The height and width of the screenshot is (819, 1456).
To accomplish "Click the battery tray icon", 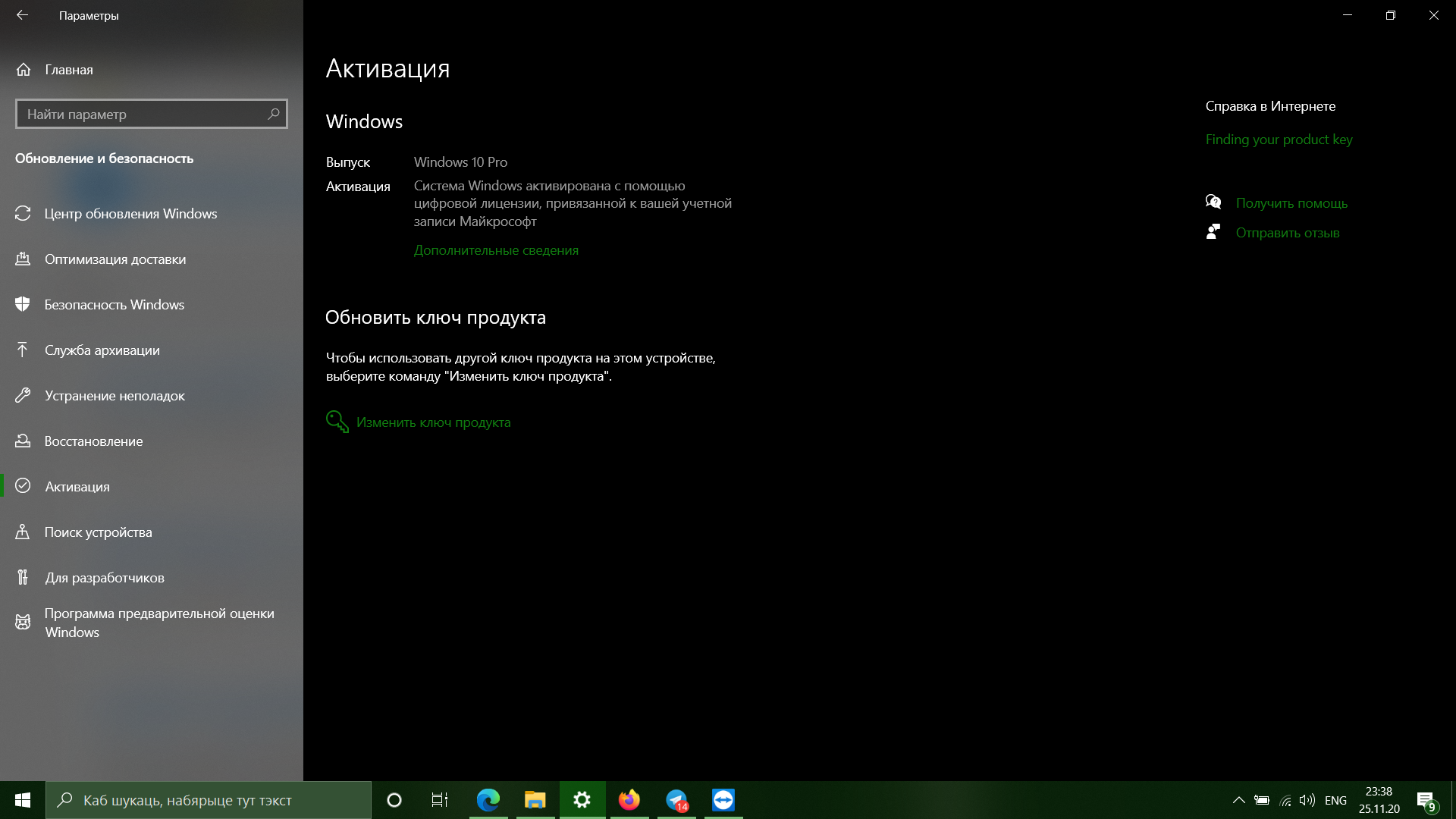I will [1262, 800].
